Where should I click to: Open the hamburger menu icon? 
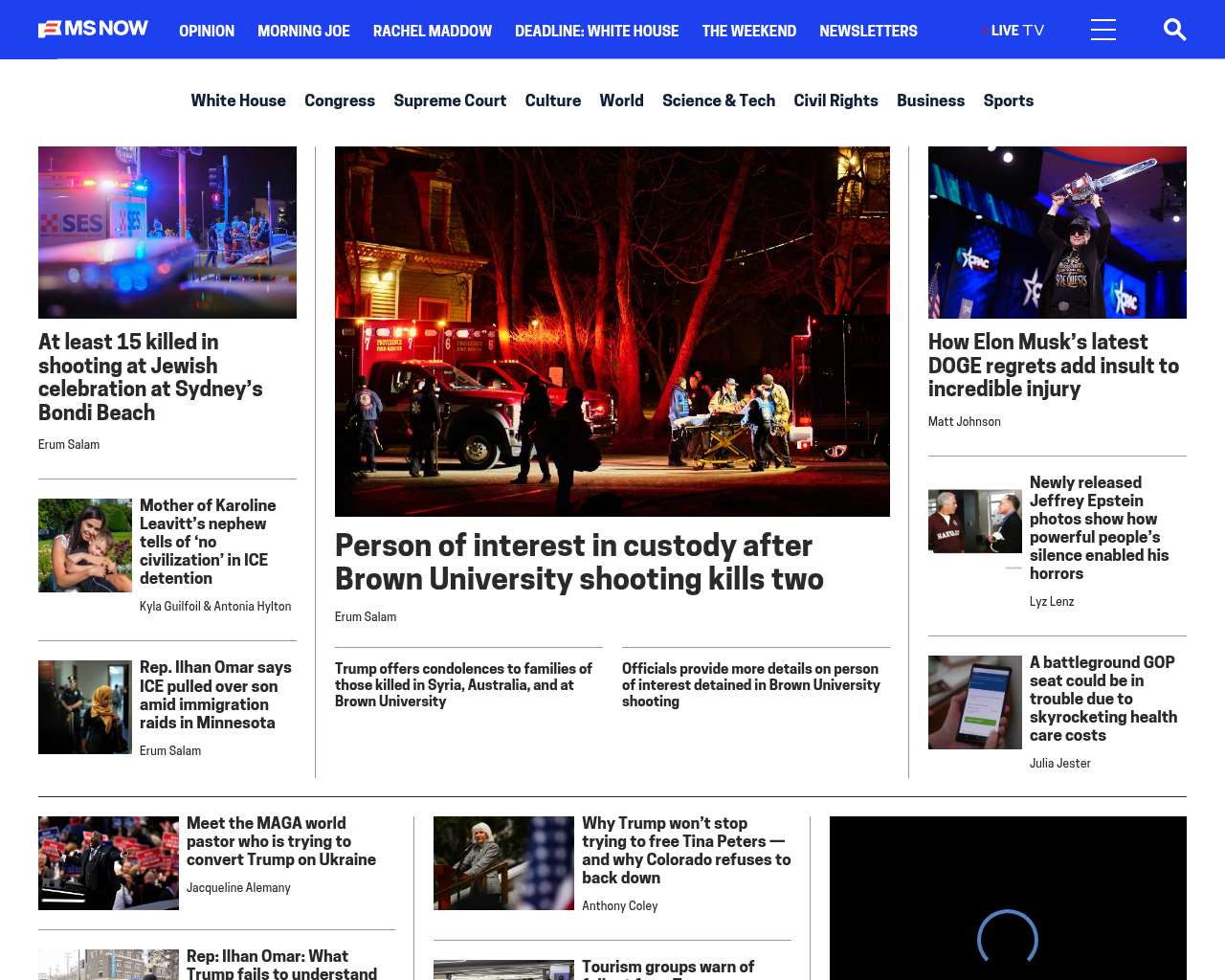coord(1102,30)
